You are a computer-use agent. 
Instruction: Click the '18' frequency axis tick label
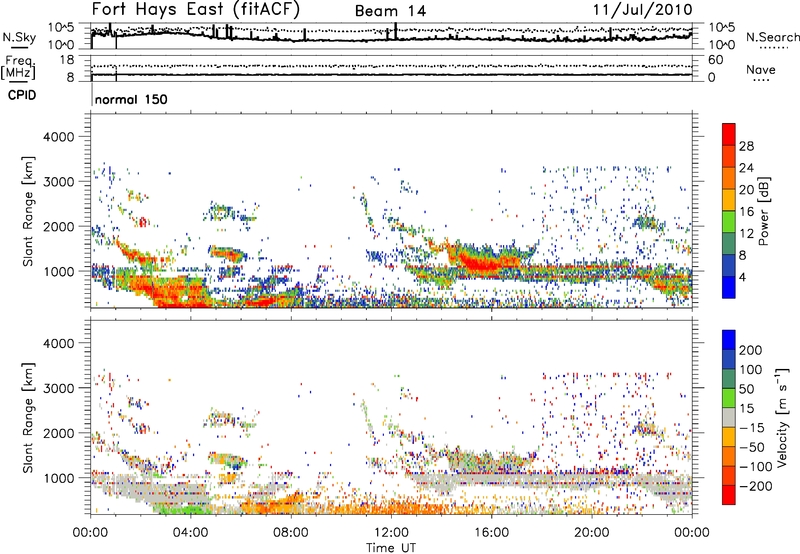point(67,60)
